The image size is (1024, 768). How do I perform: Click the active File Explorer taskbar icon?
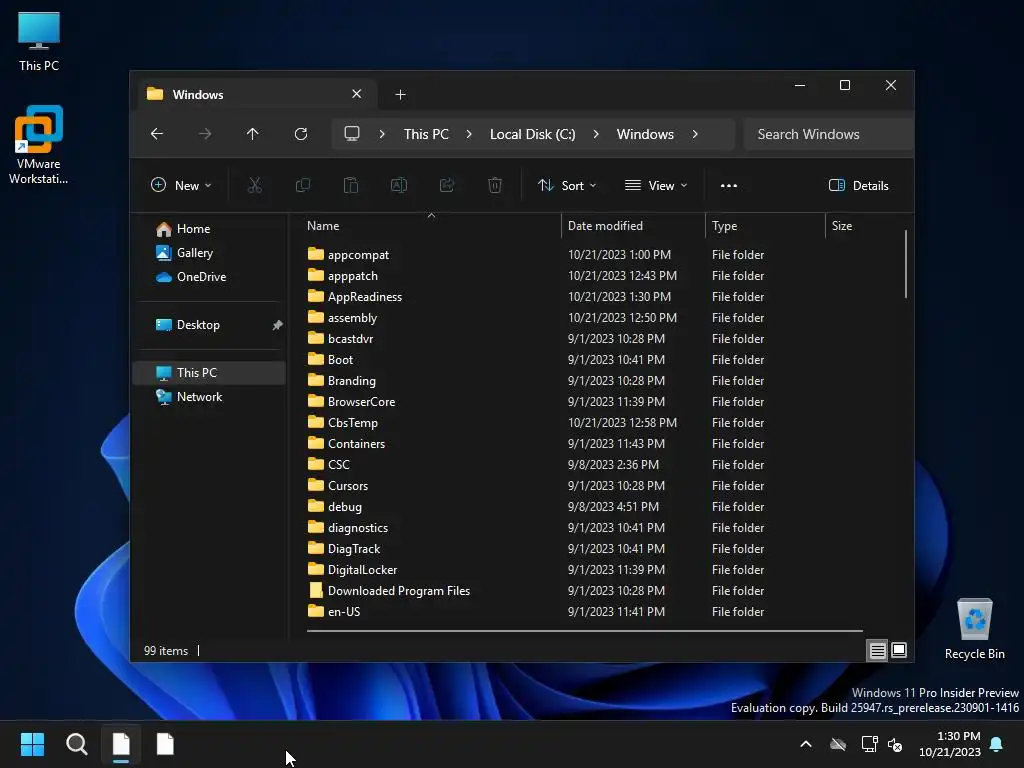pos(121,744)
